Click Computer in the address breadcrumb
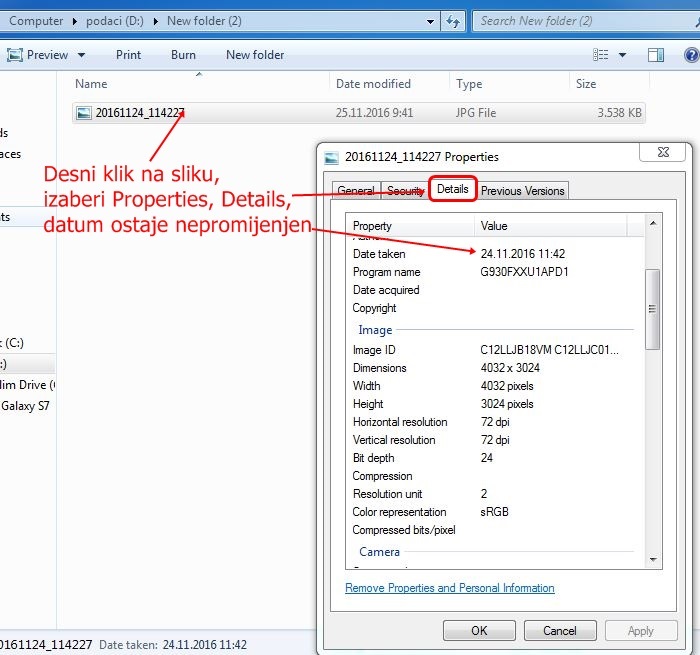The image size is (700, 655). [36, 21]
